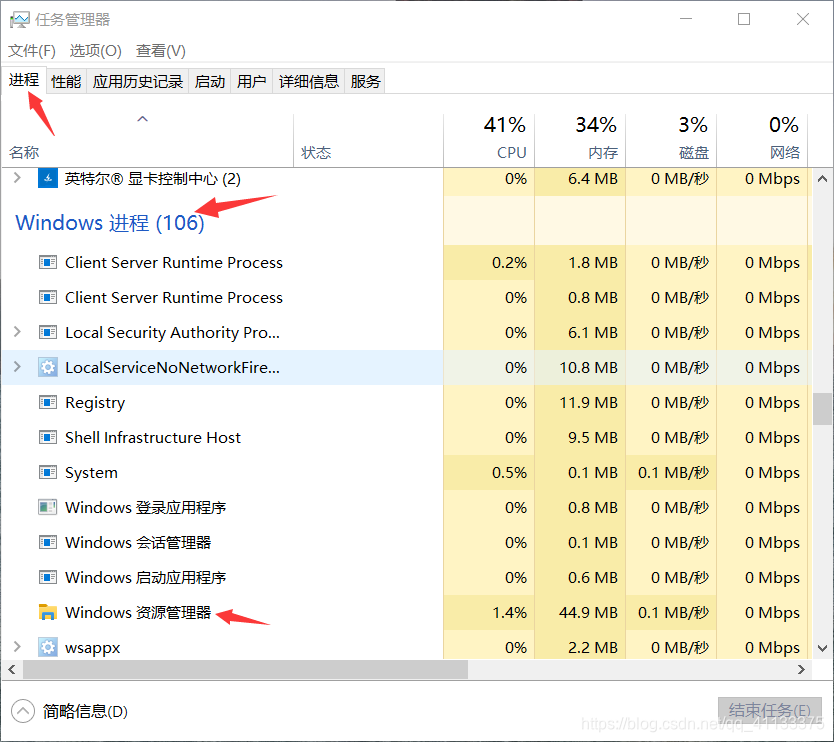Viewport: 834px width, 742px height.
Task: Maximize the Task Manager window
Action: 744,19
